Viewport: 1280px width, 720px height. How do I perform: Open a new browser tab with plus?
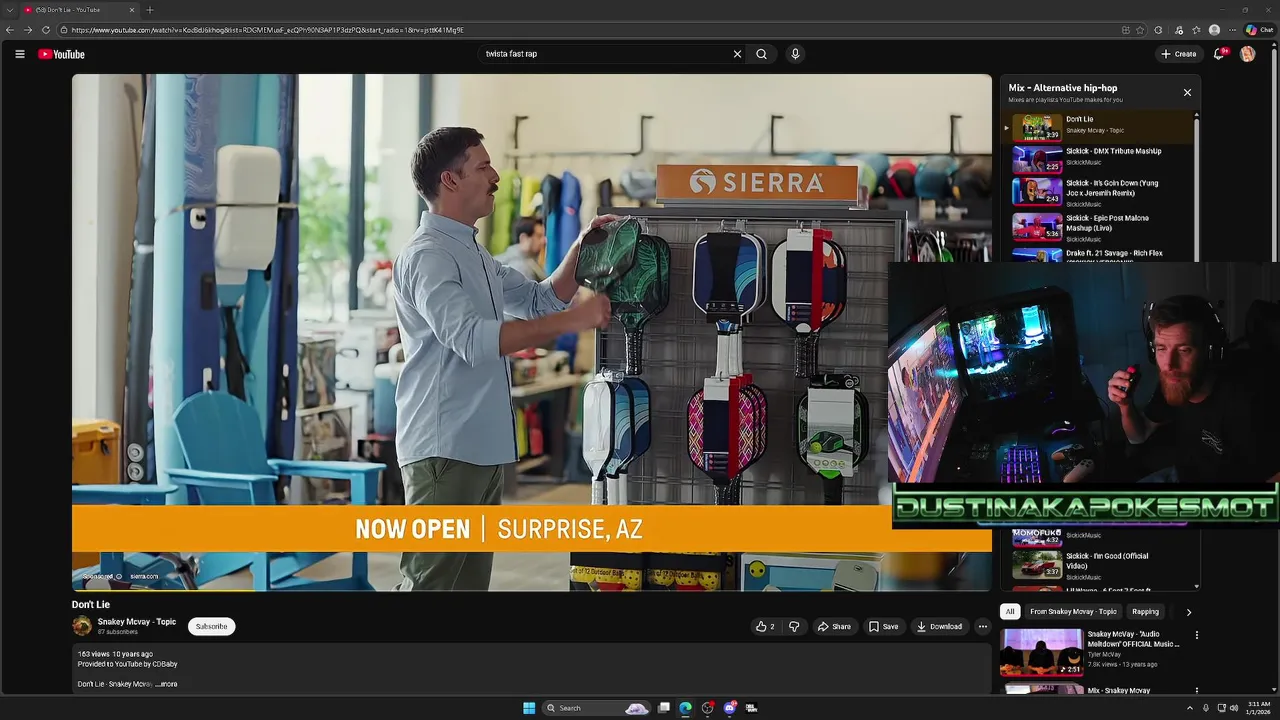[150, 10]
